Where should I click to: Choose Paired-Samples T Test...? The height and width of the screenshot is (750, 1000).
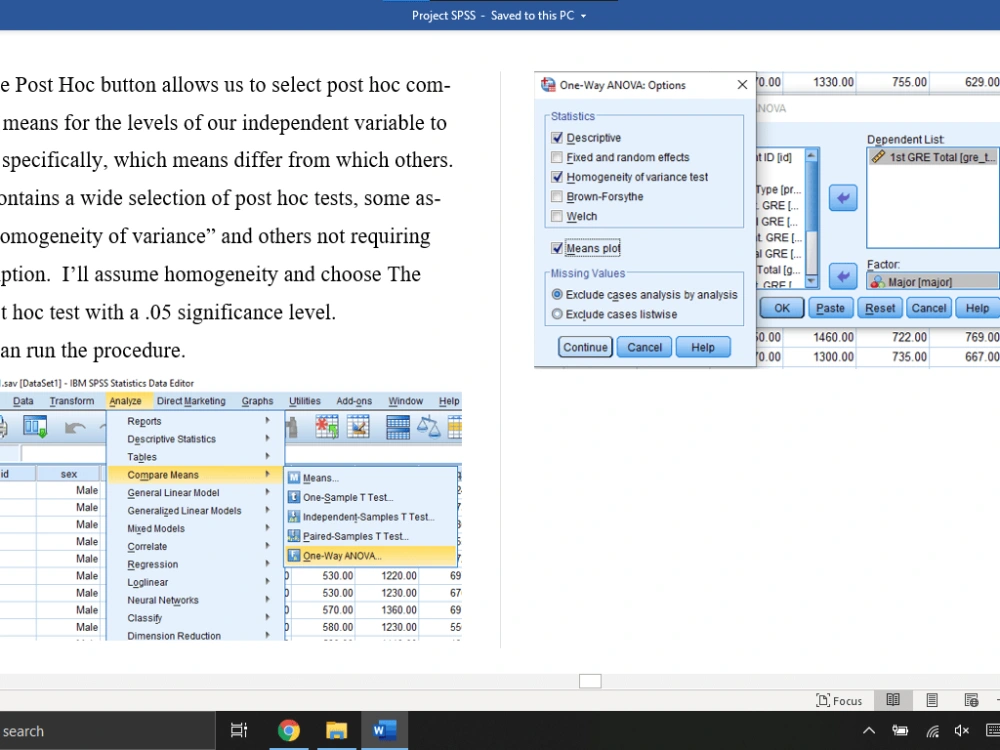371,536
